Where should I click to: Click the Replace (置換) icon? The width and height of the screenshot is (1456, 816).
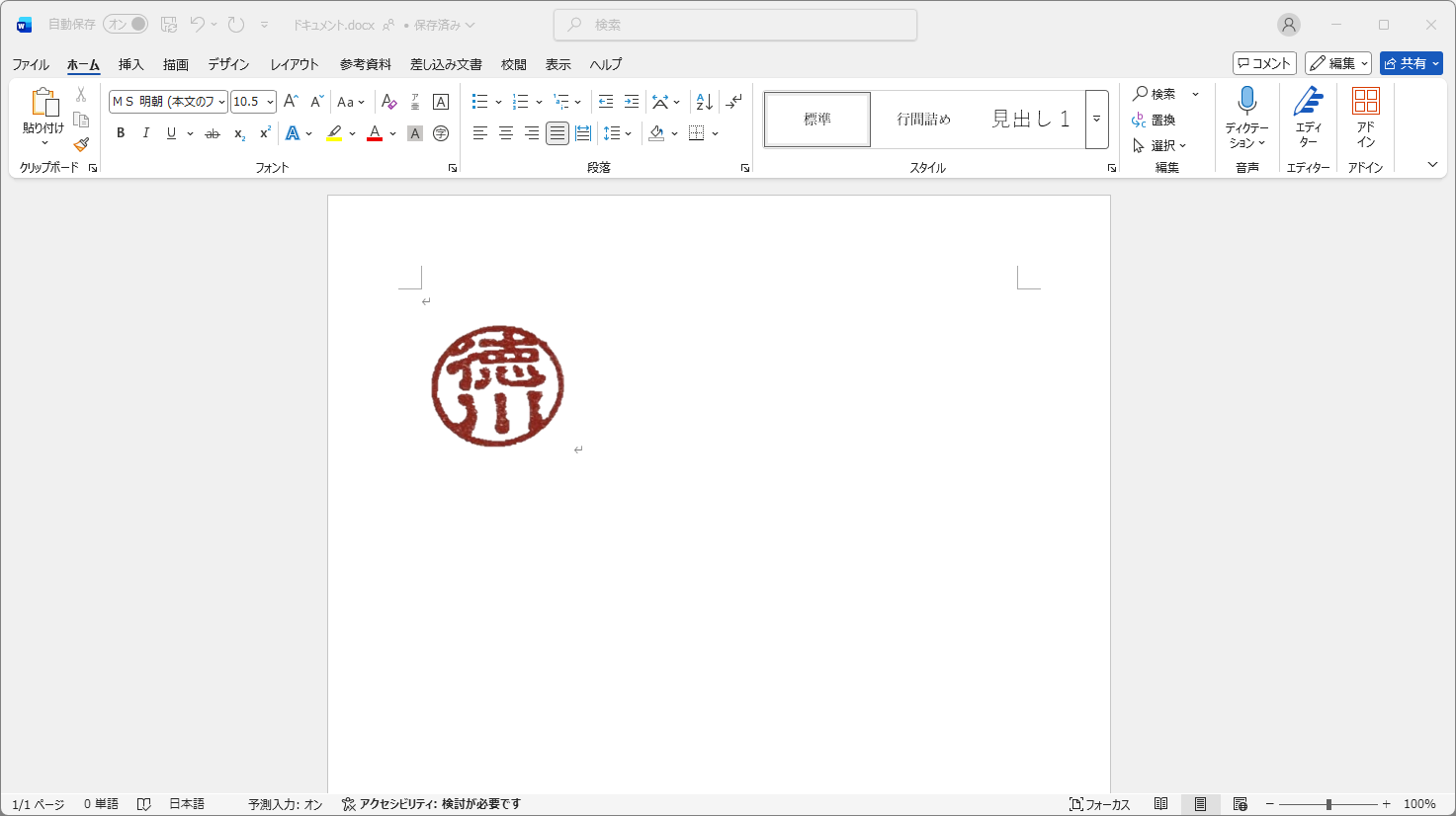click(1154, 120)
